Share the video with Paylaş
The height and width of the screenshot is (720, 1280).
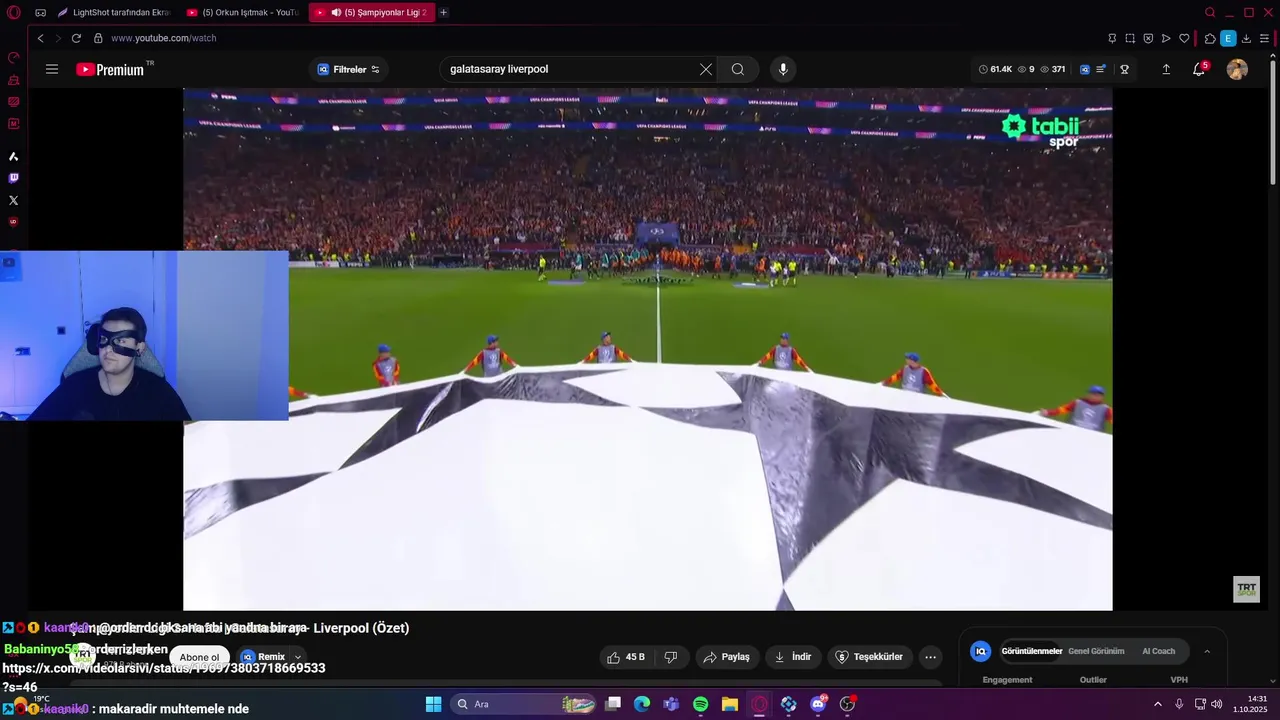(727, 657)
